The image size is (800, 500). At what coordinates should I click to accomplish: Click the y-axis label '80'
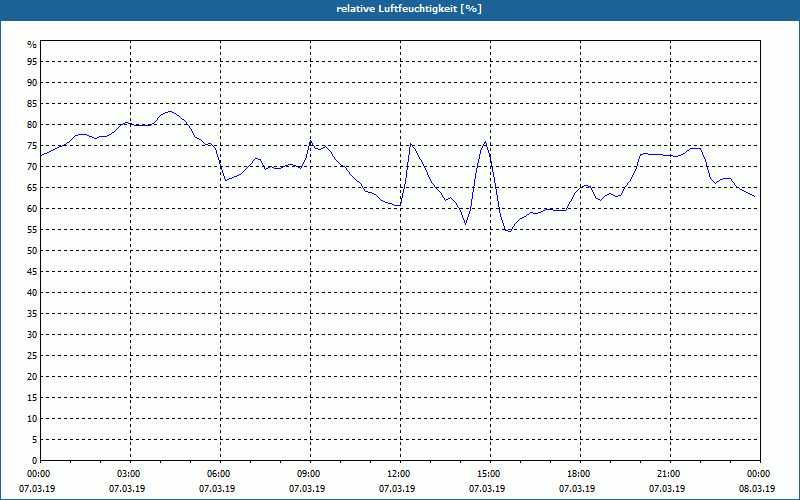32,124
